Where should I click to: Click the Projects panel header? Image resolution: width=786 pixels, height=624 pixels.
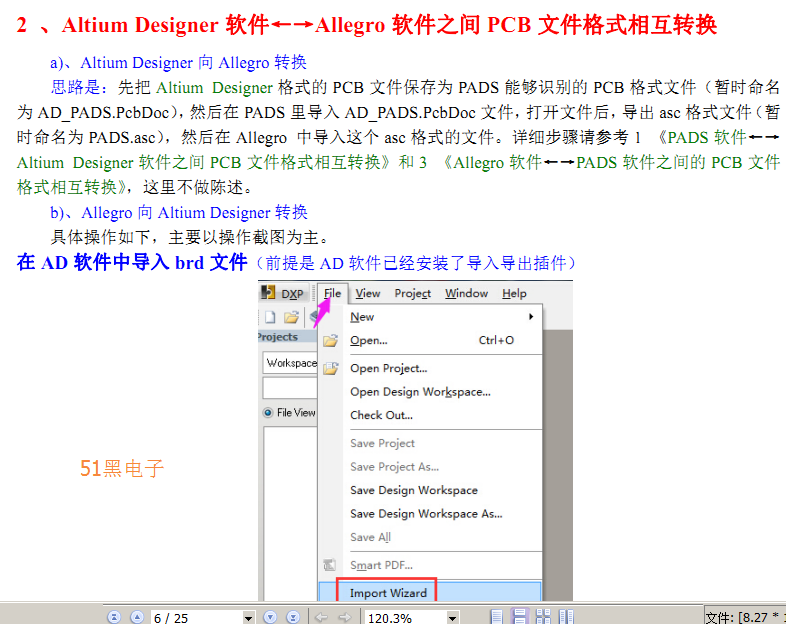click(288, 337)
